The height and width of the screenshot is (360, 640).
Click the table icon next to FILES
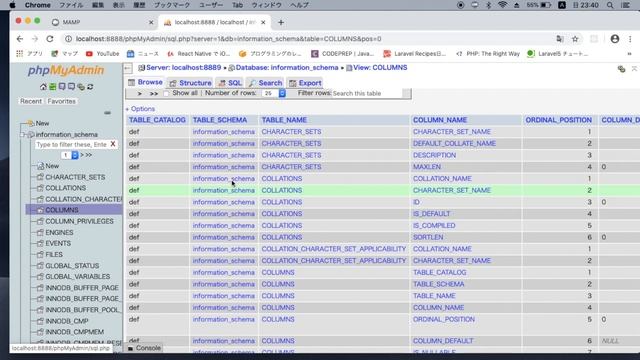pos(40,254)
